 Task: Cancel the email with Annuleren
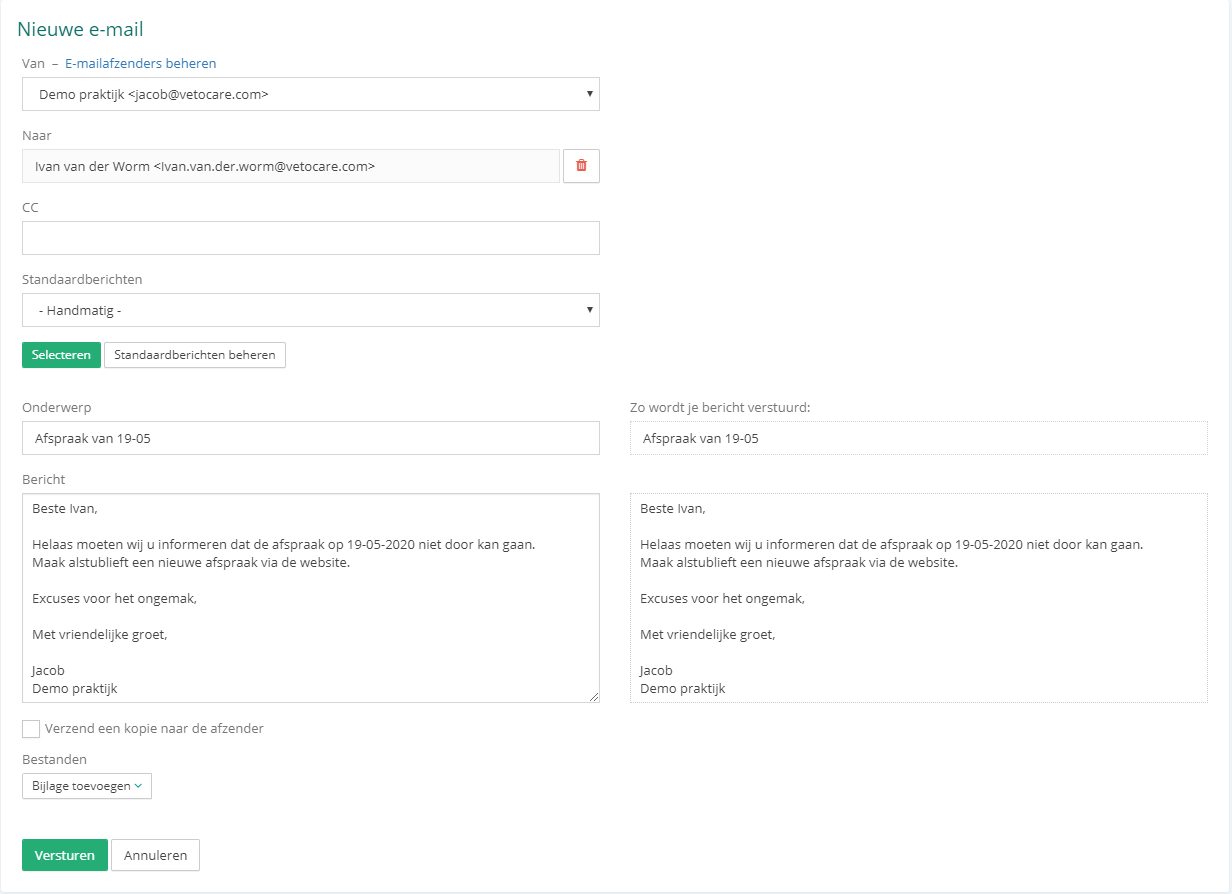tap(156, 855)
